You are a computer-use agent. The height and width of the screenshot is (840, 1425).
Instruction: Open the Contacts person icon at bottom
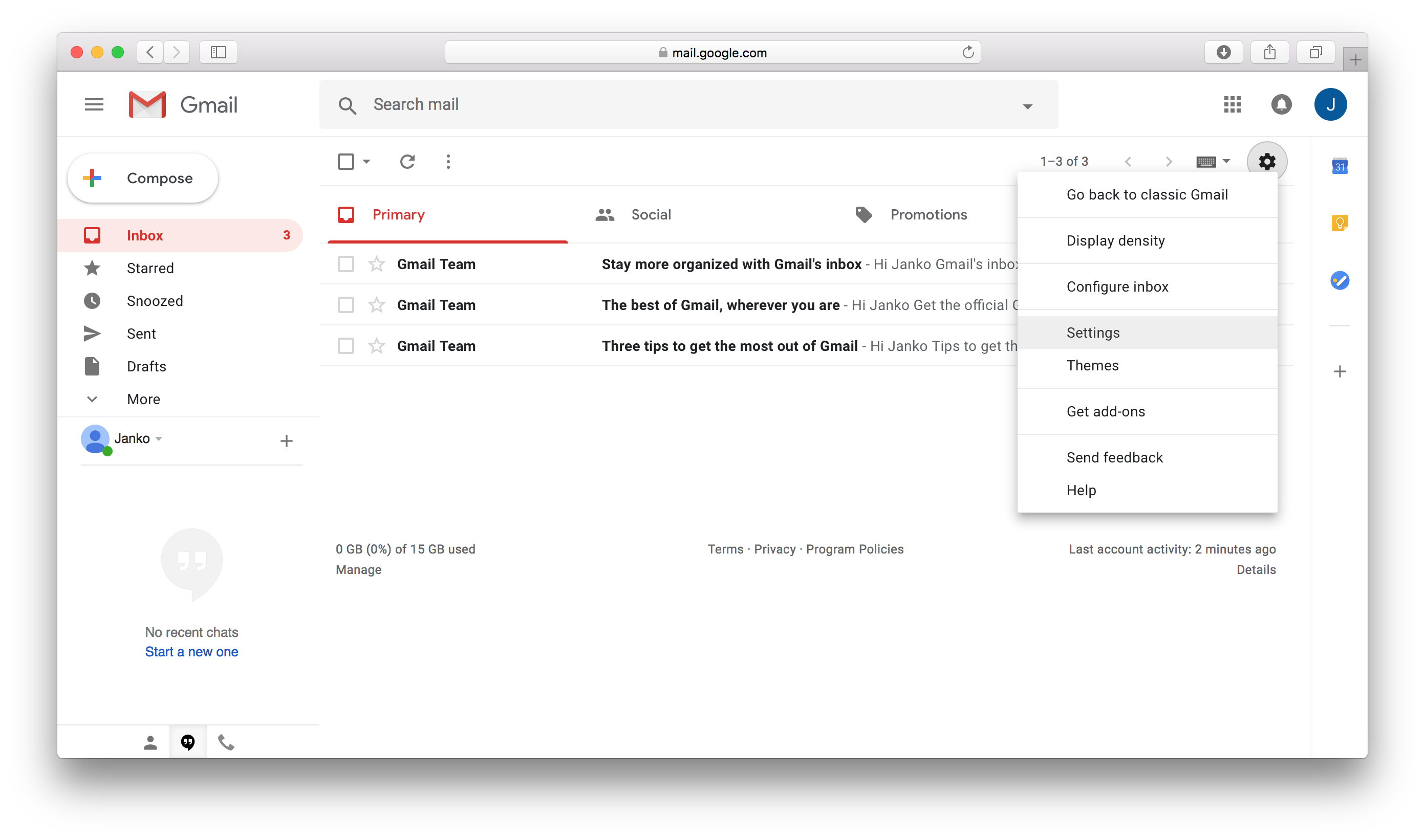(150, 742)
